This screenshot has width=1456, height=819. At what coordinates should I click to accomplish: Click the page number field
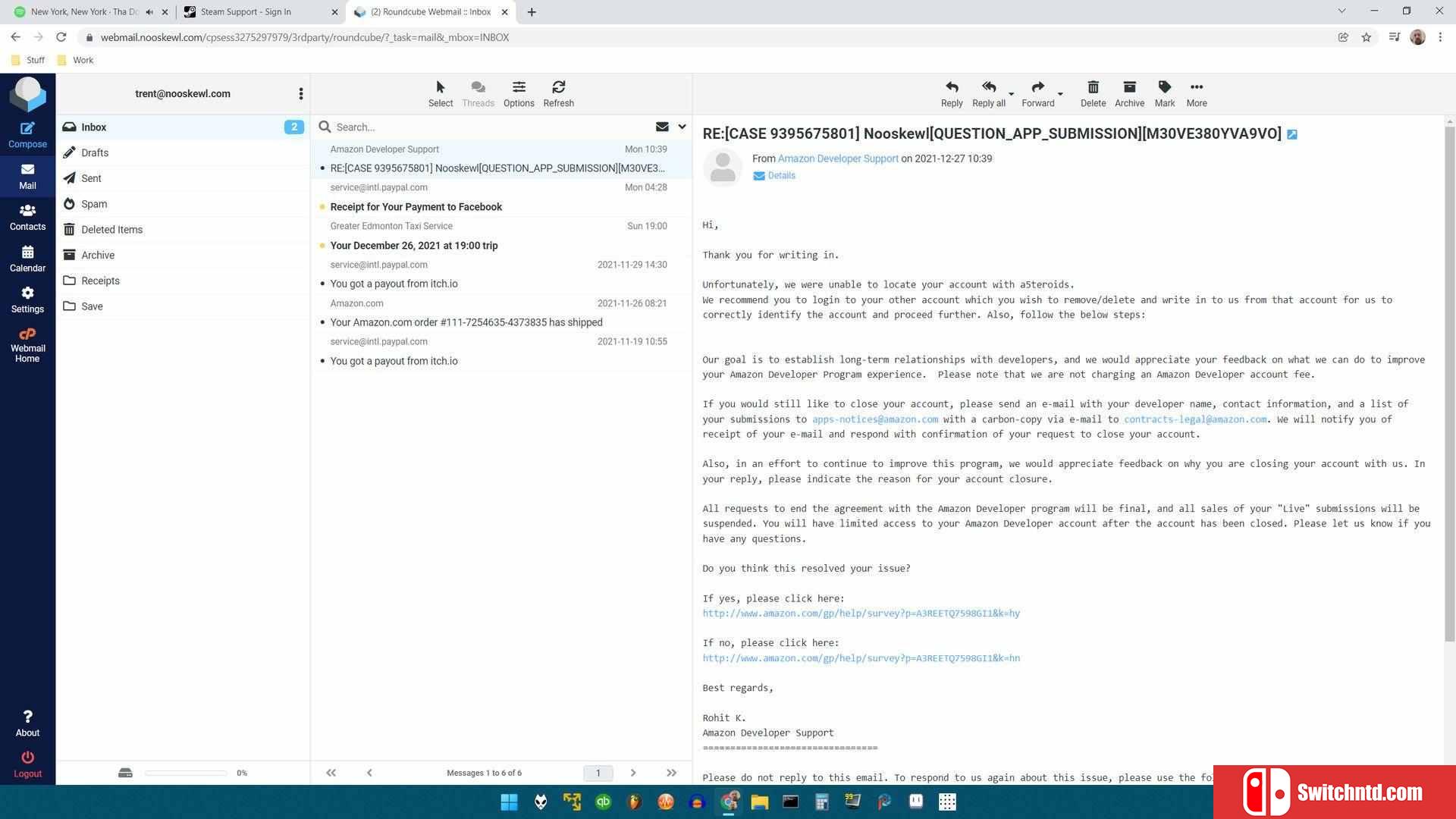[598, 773]
